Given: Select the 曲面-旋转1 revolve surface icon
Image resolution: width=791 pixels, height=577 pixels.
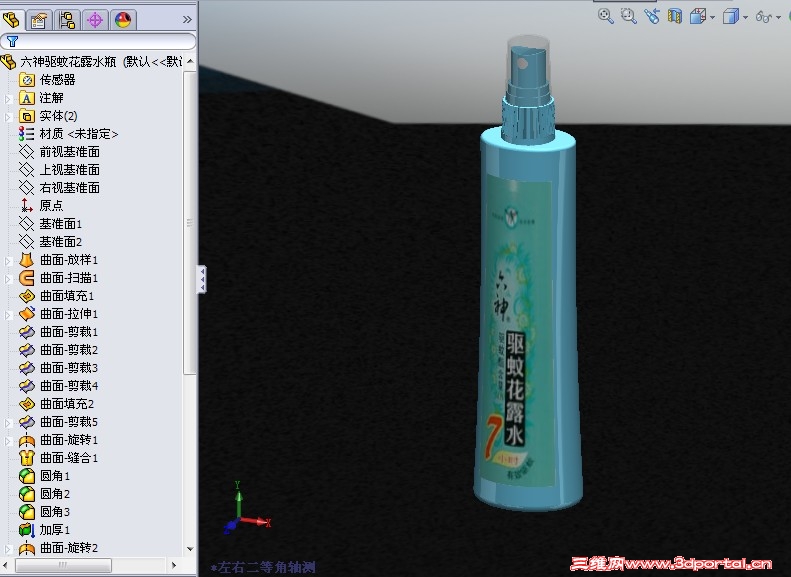Looking at the screenshot, I should 27,440.
